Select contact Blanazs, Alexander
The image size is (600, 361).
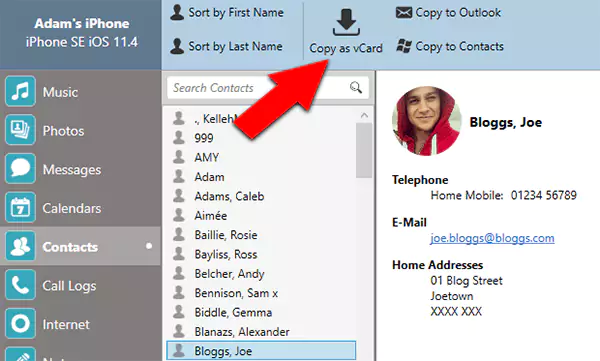pyautogui.click(x=242, y=332)
